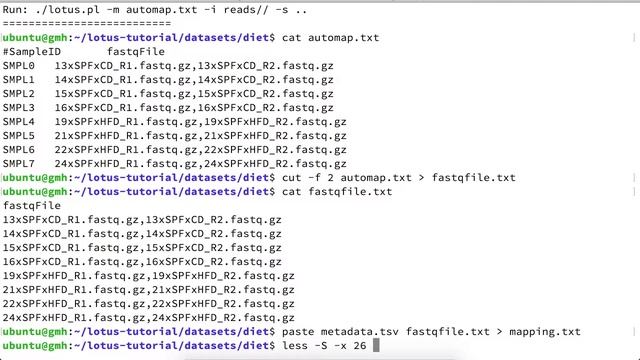Click the standalone 'fastqFile' output header line

pyautogui.click(x=32, y=206)
